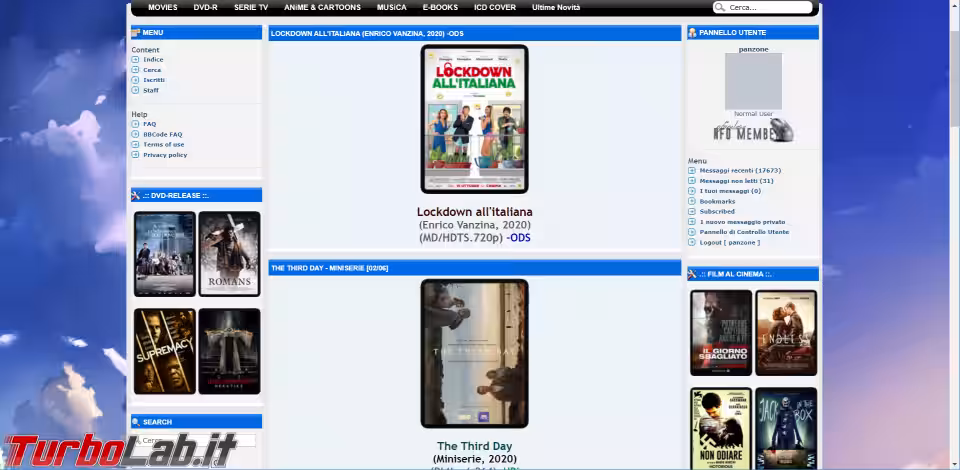Open Messaggi non letti (31)
Screen dimensions: 960x470
737,181
